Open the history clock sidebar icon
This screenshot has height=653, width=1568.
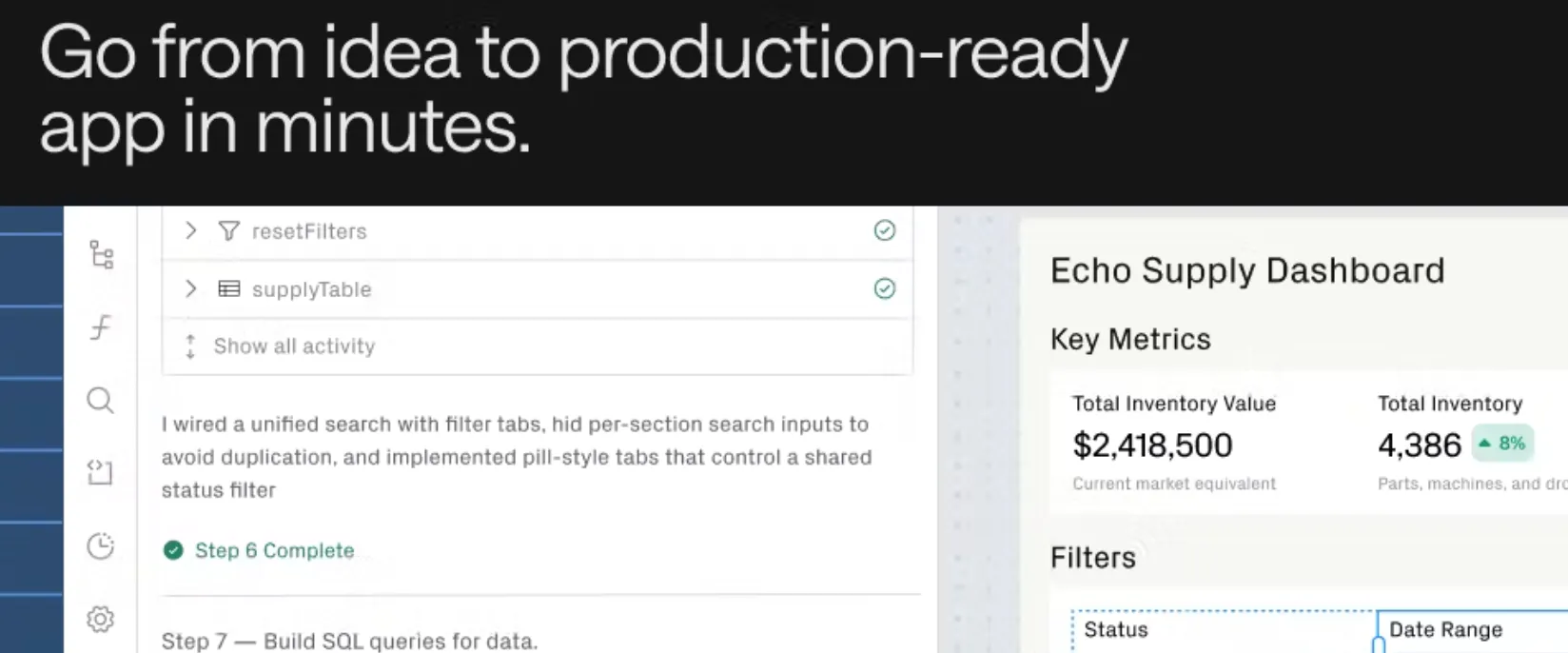(100, 545)
